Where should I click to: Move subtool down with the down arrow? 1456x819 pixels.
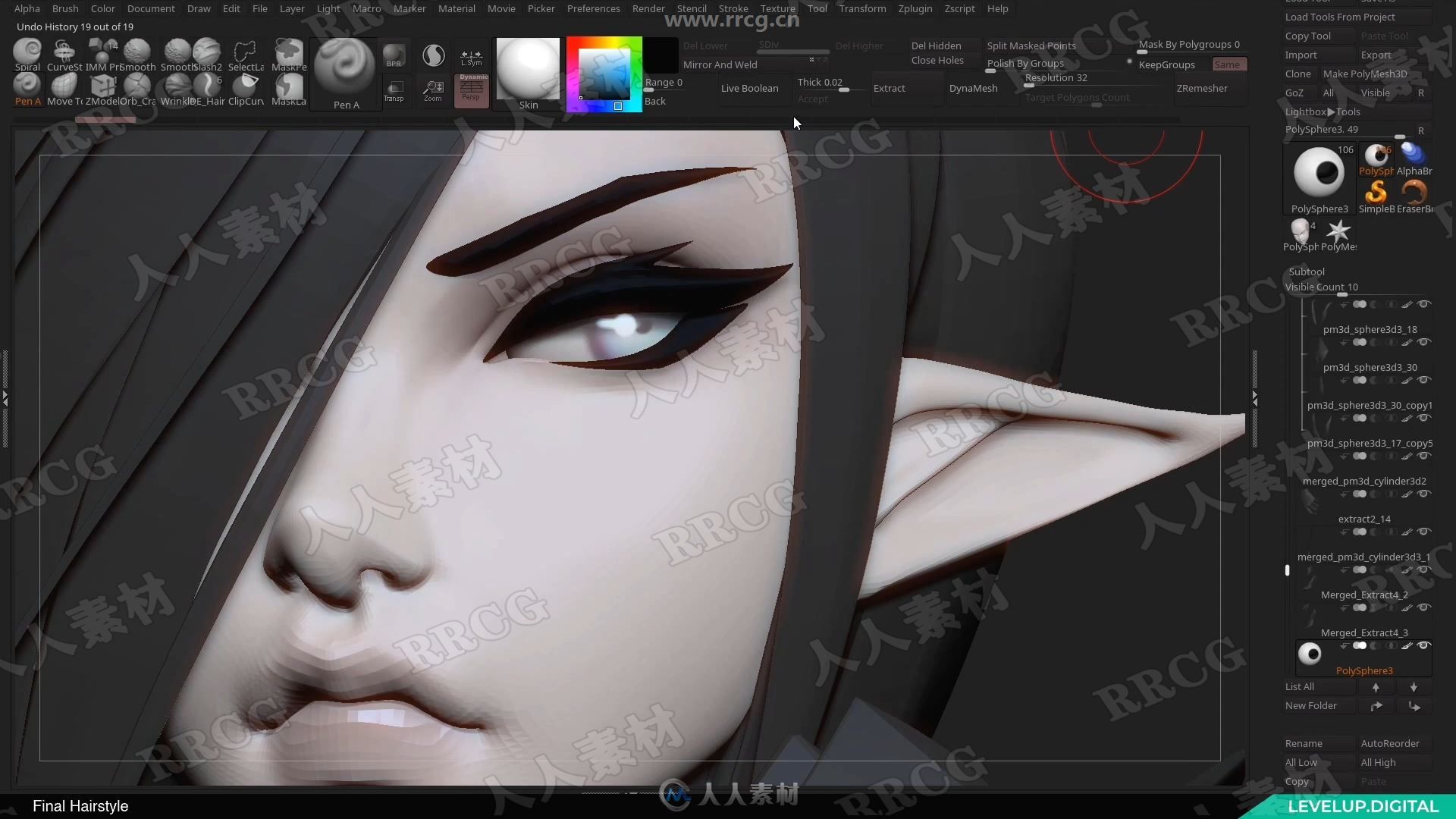1414,687
